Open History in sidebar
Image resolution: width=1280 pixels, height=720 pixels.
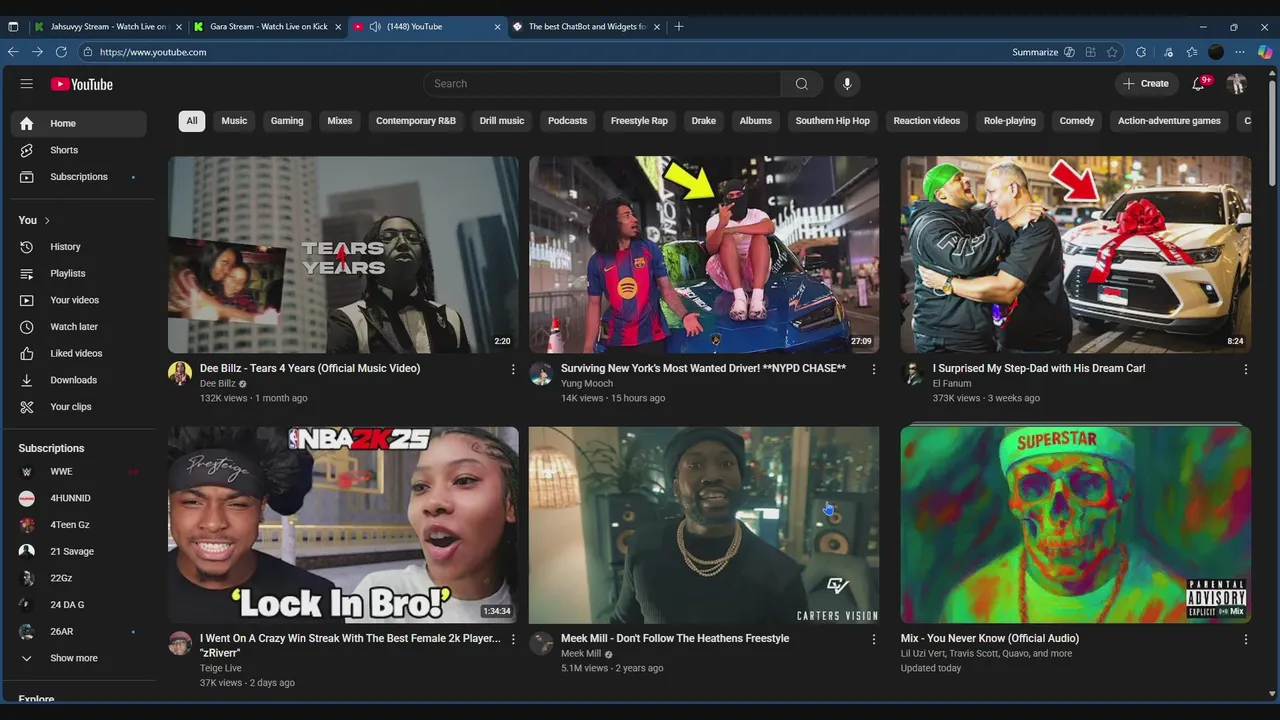click(79, 247)
